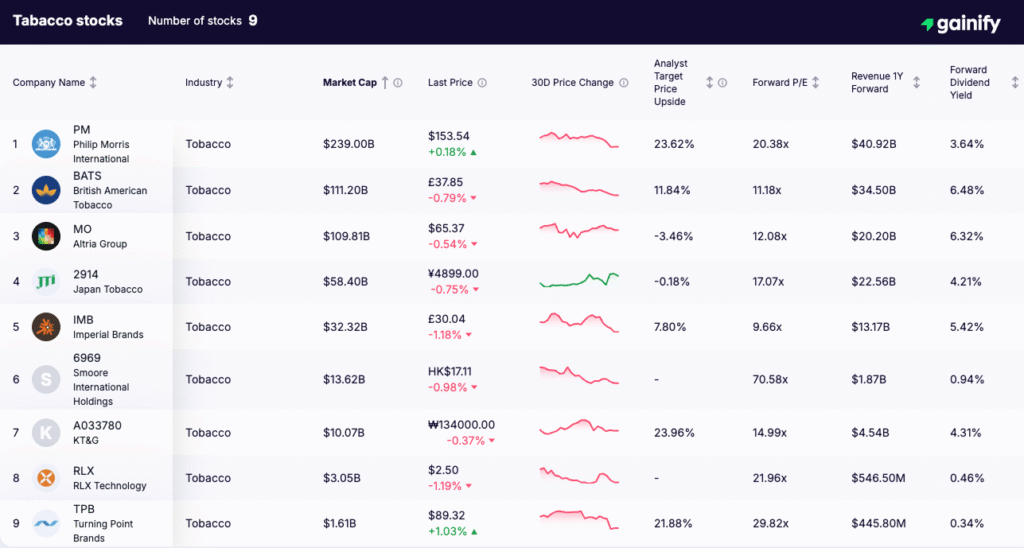
Task: Click the Imperial Brands logo icon
Action: point(46,327)
